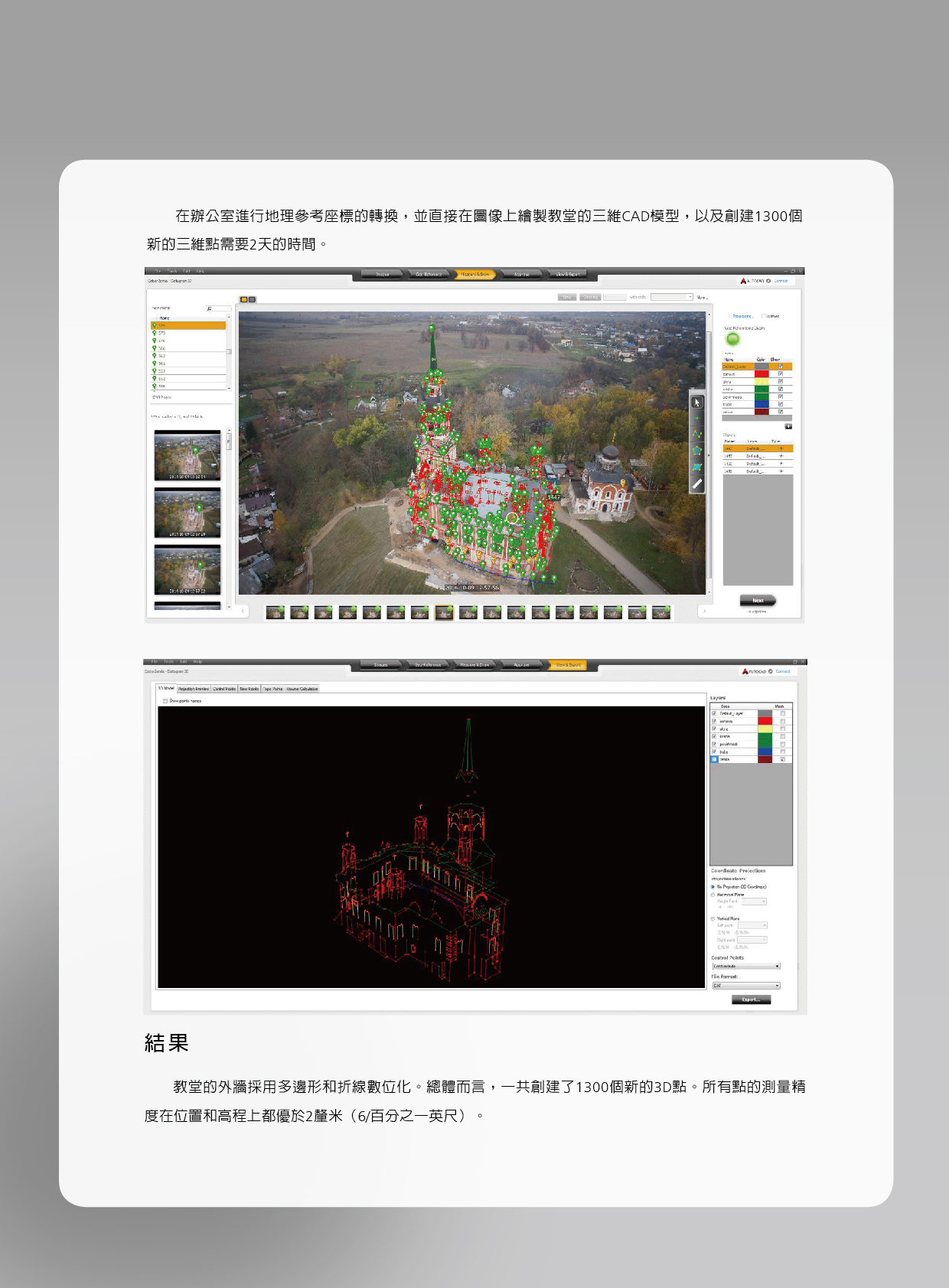Toggle Show checkbox for Default_Layer
The image size is (949, 1288).
781,367
